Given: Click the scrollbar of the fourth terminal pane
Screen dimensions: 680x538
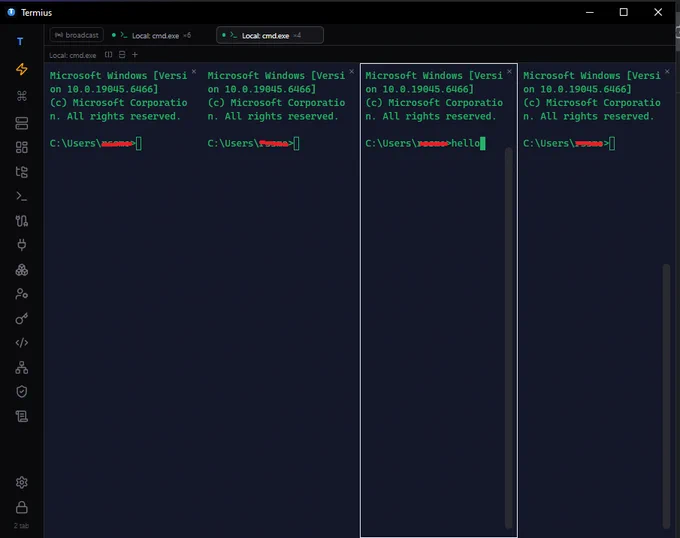Looking at the screenshot, I should click(x=667, y=396).
